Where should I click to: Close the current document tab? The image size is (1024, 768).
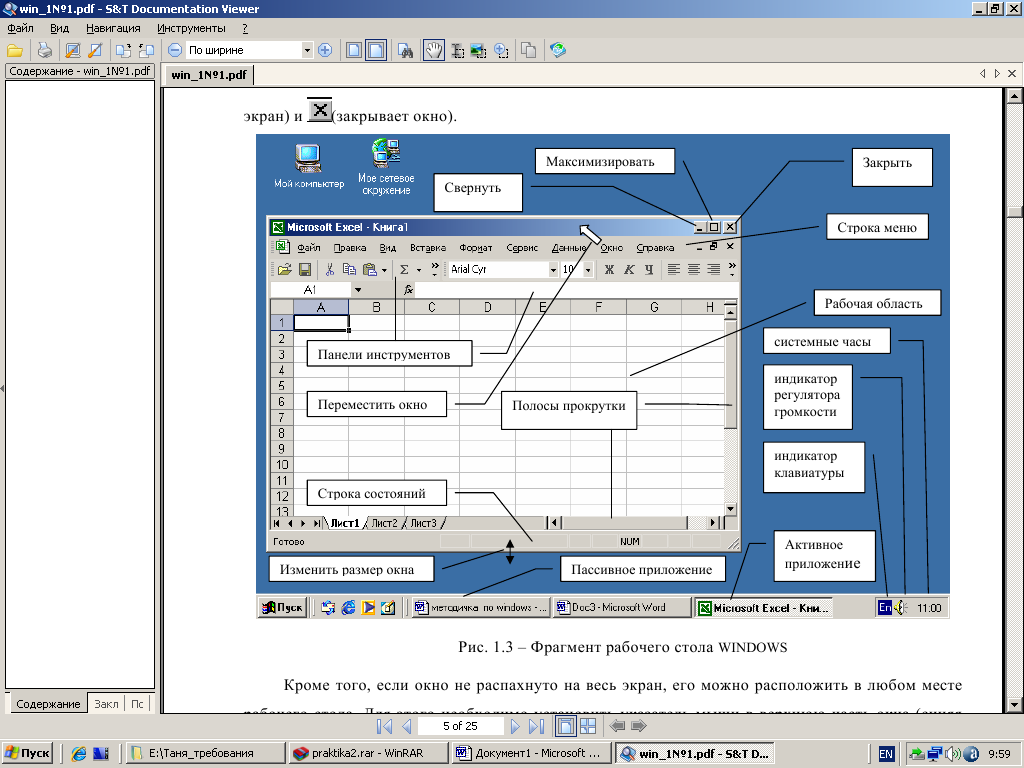point(1012,74)
